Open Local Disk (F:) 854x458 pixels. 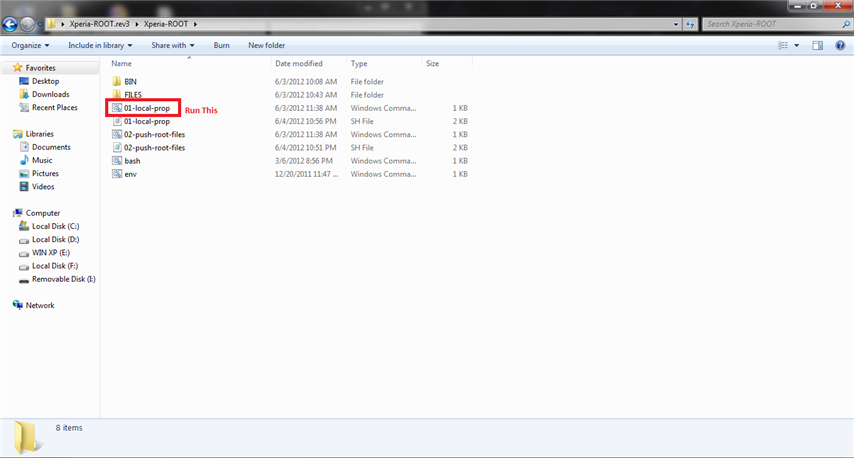(x=54, y=266)
